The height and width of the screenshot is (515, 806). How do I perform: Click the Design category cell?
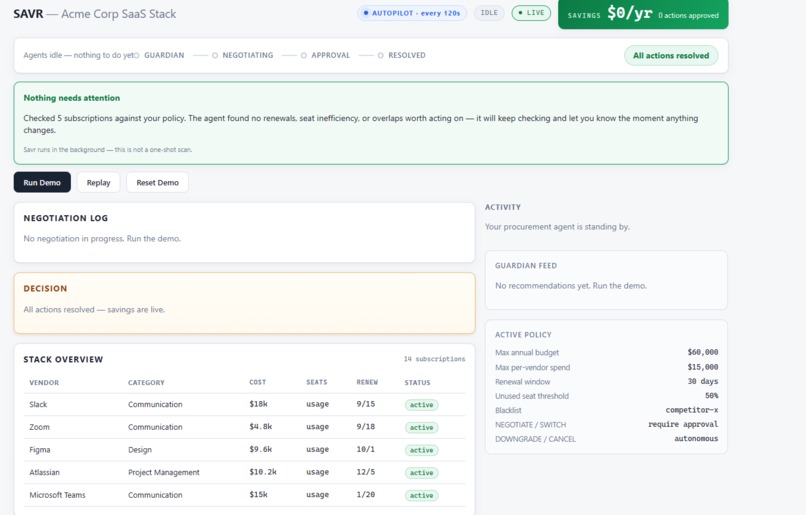tap(140, 450)
